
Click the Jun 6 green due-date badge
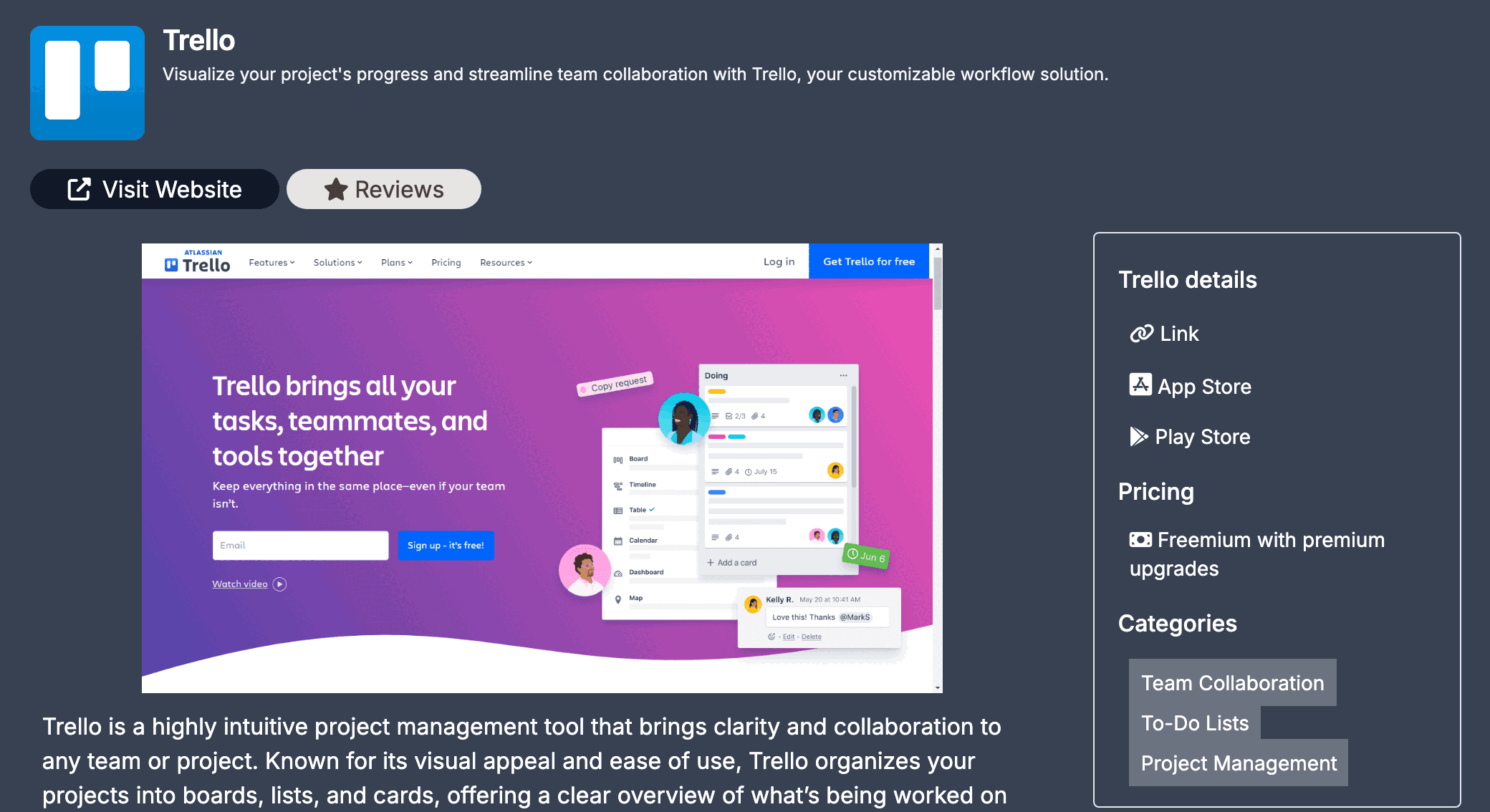866,556
